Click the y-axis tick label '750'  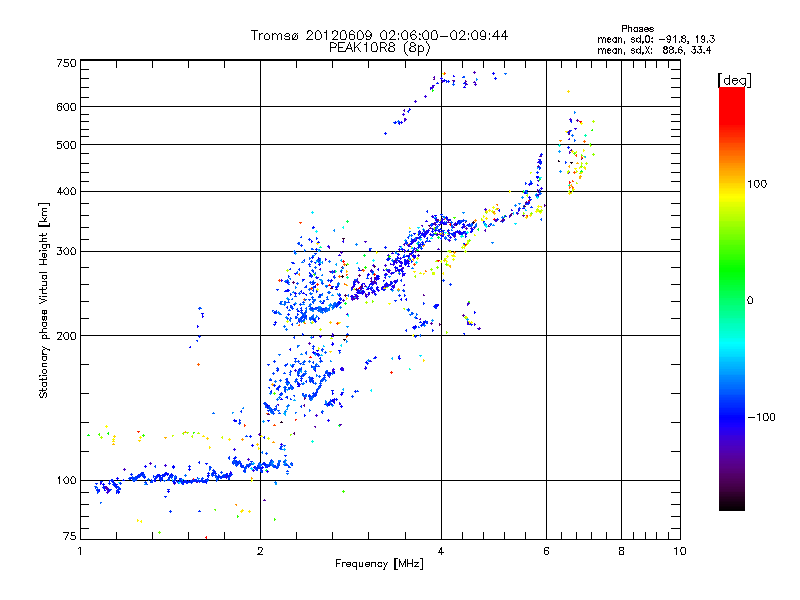coord(66,63)
